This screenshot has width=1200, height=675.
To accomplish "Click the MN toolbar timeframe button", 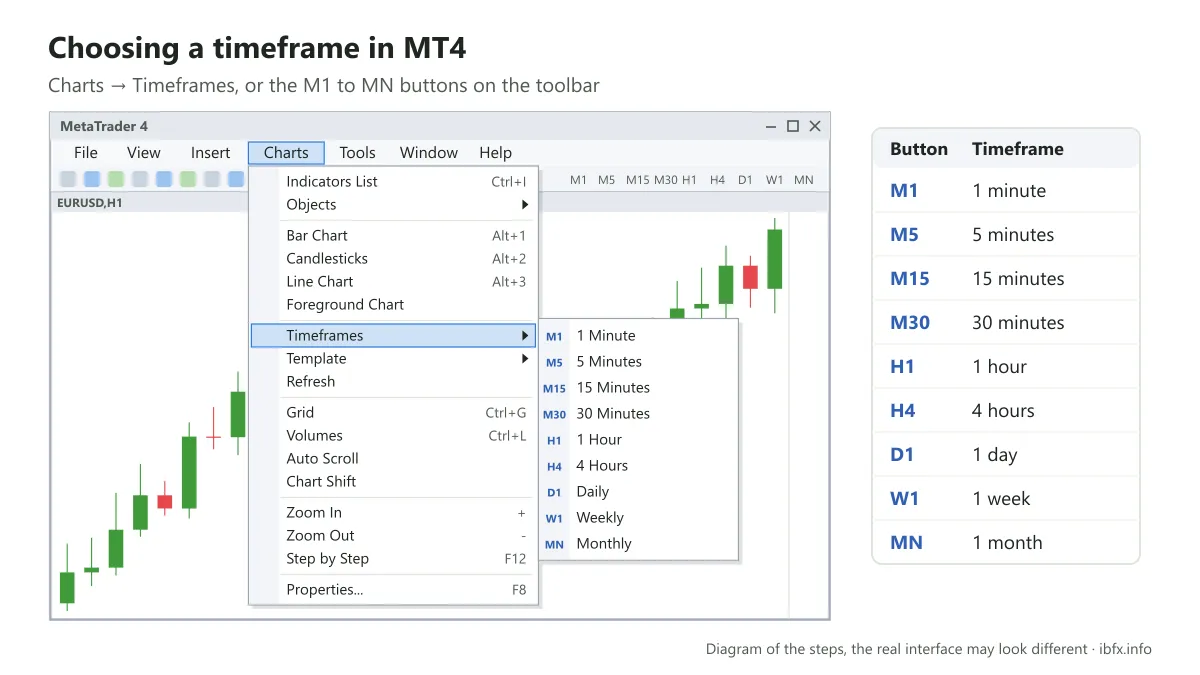I will [804, 180].
